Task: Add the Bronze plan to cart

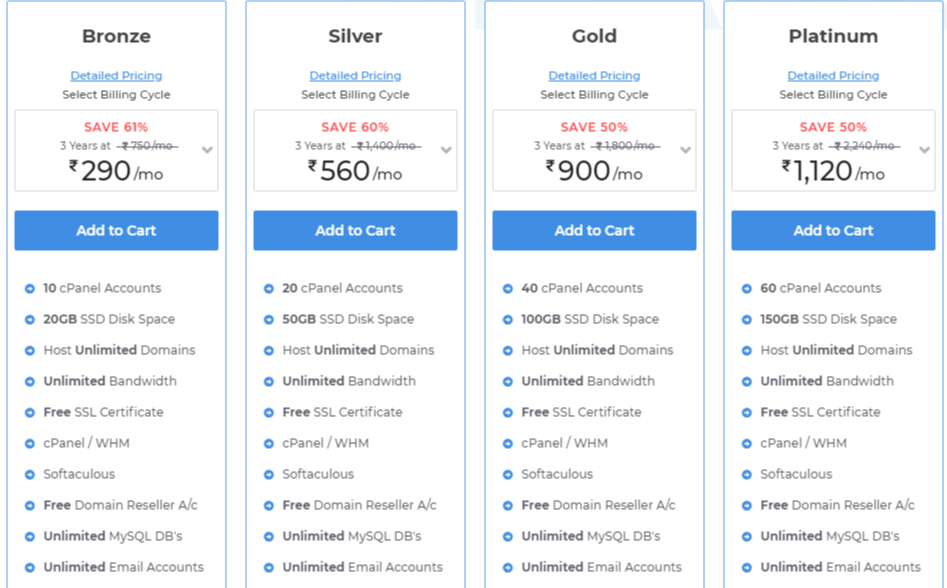Action: tap(117, 230)
